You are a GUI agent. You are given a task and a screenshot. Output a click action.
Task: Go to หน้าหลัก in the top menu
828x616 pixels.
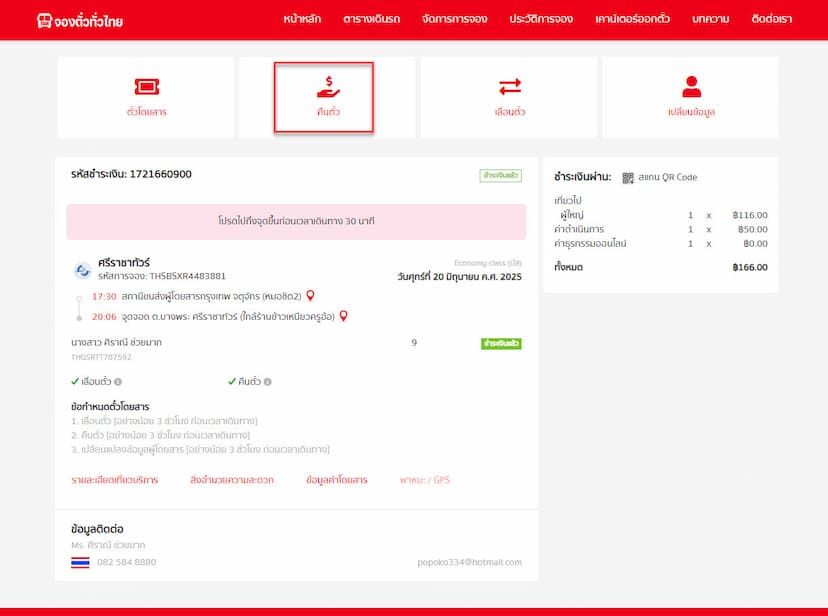(302, 19)
